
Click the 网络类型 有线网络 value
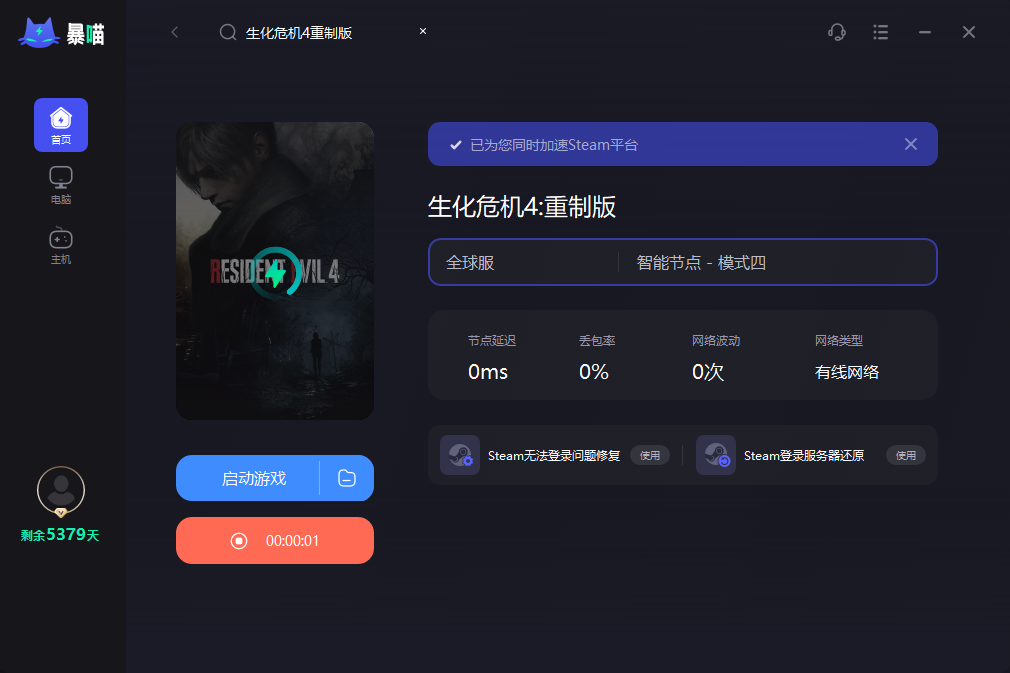tap(846, 372)
